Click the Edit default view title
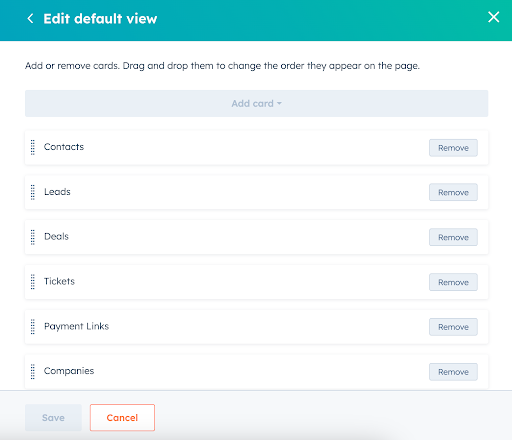 pos(100,19)
